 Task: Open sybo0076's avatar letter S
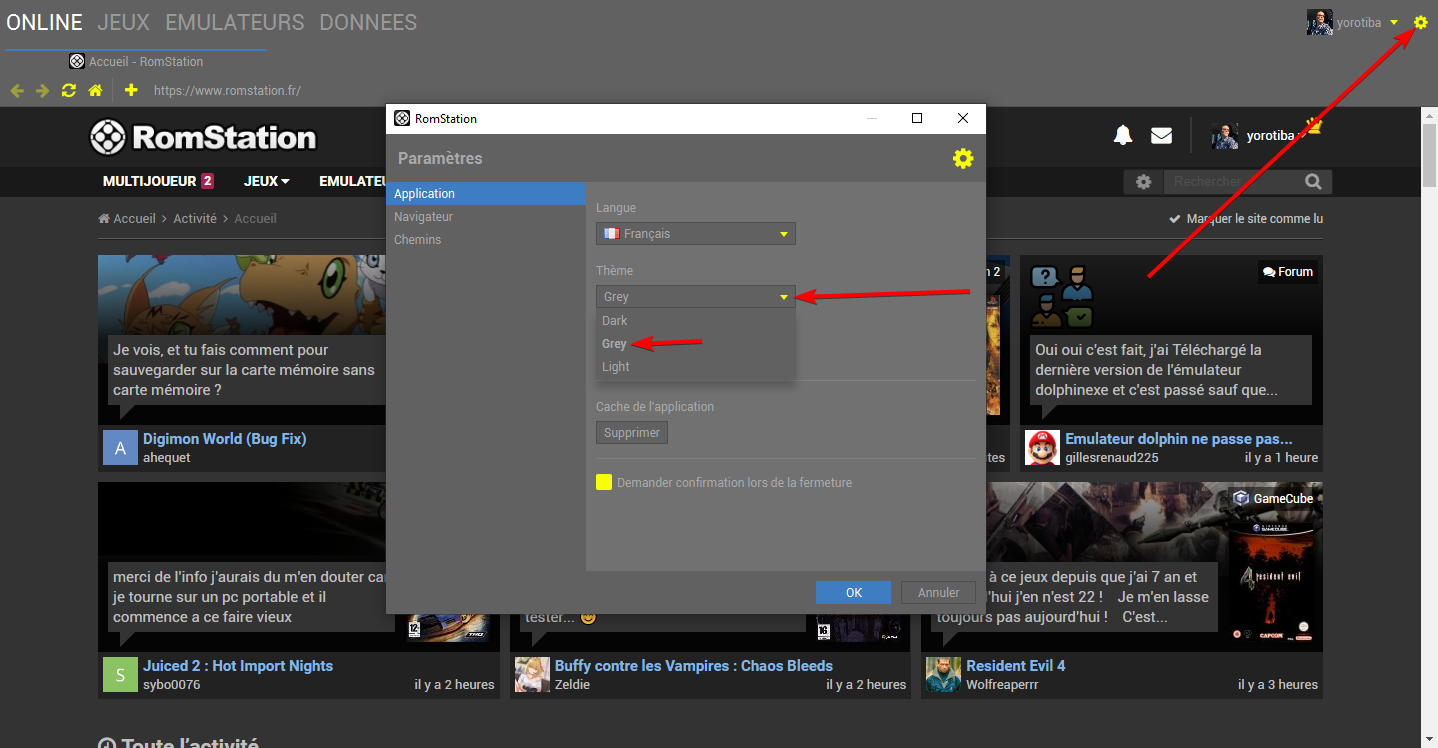pyautogui.click(x=120, y=675)
